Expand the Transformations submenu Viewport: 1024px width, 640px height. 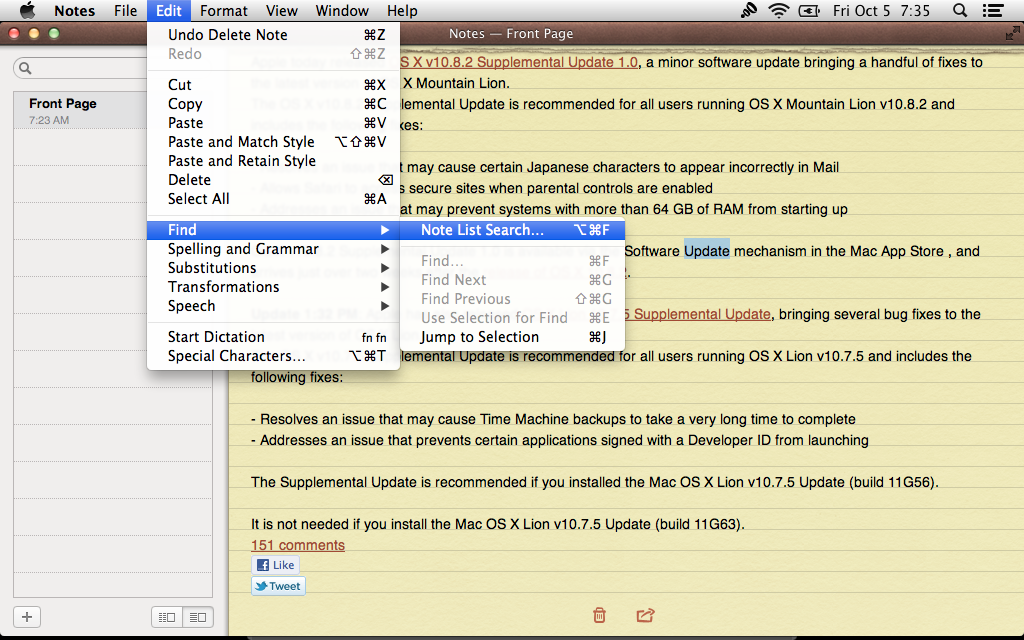[273, 287]
